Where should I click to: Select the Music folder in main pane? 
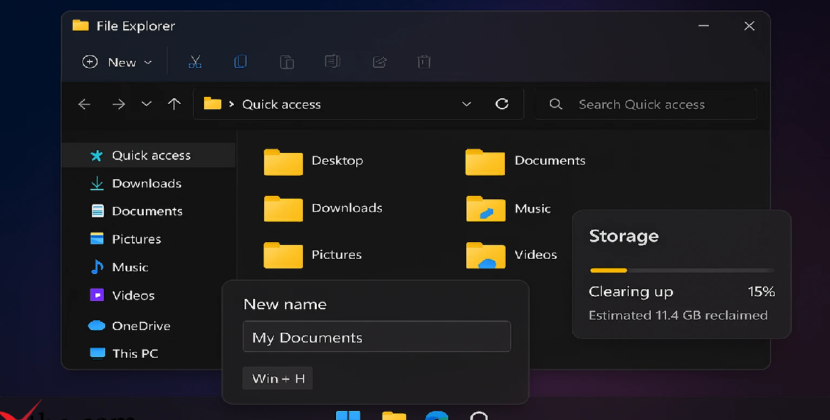pos(508,209)
